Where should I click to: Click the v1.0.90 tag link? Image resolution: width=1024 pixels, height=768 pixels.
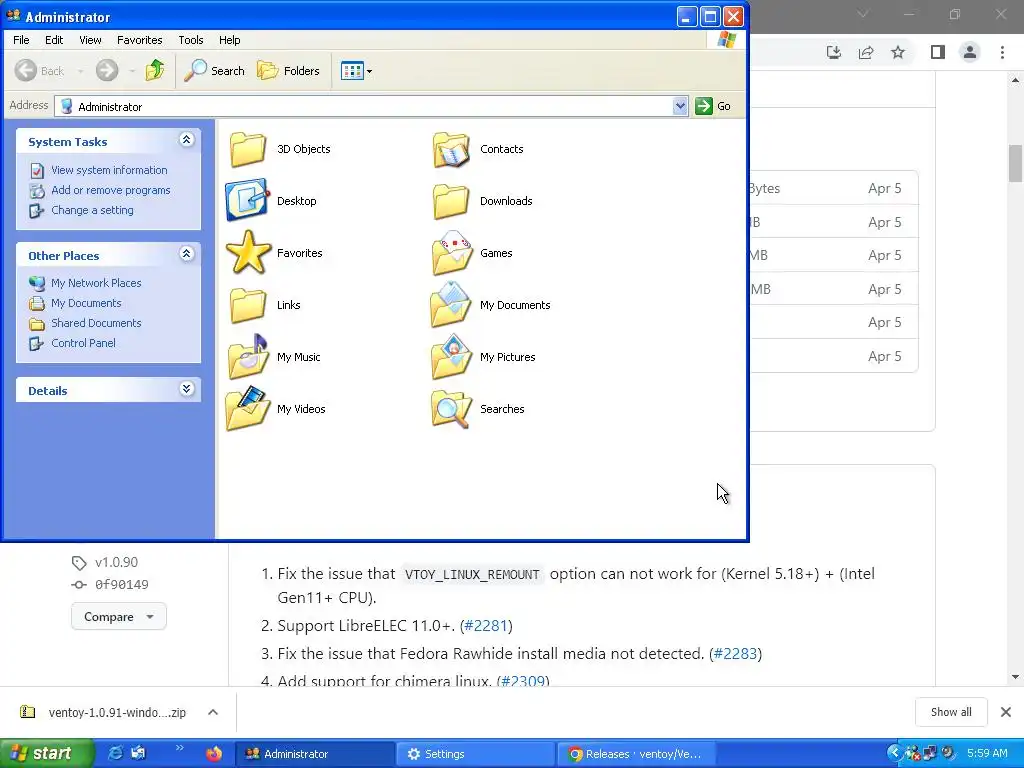click(x=116, y=562)
